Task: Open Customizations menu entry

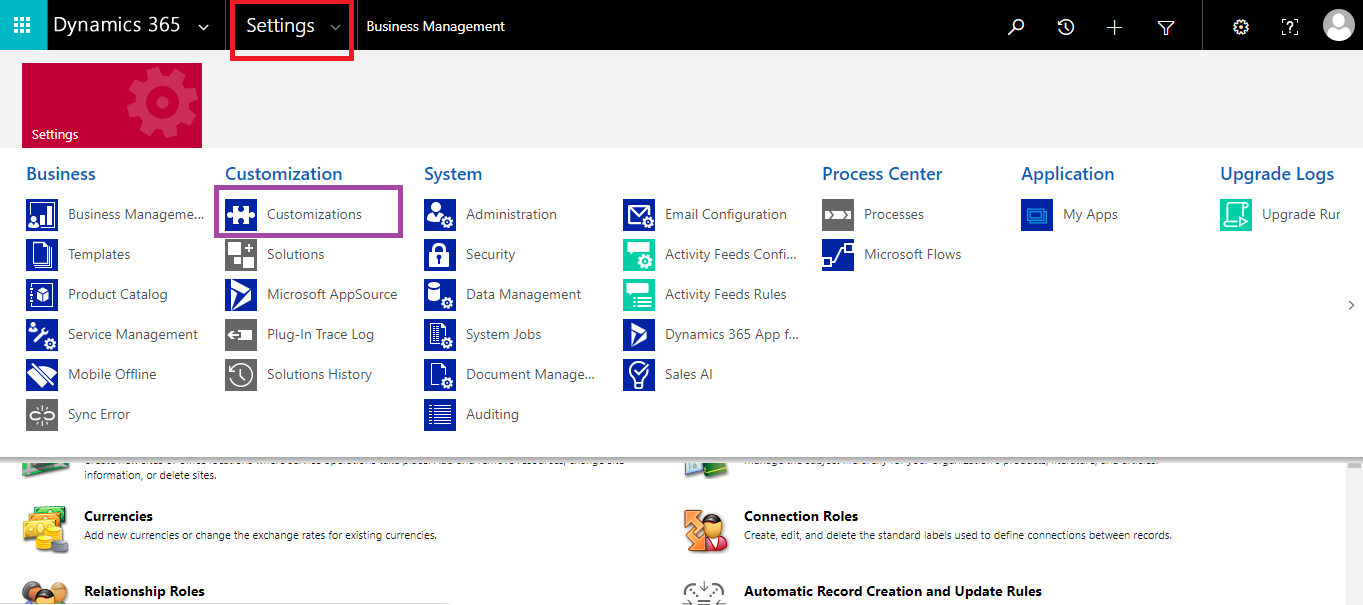Action: [314, 214]
